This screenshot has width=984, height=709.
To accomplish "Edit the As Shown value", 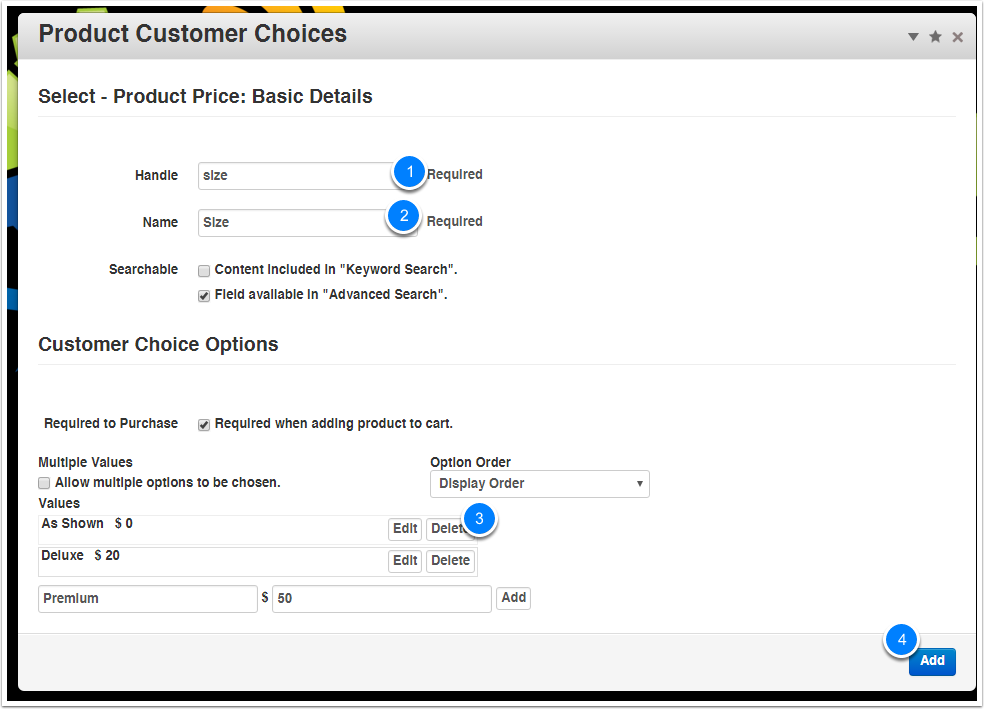I will pyautogui.click(x=405, y=529).
